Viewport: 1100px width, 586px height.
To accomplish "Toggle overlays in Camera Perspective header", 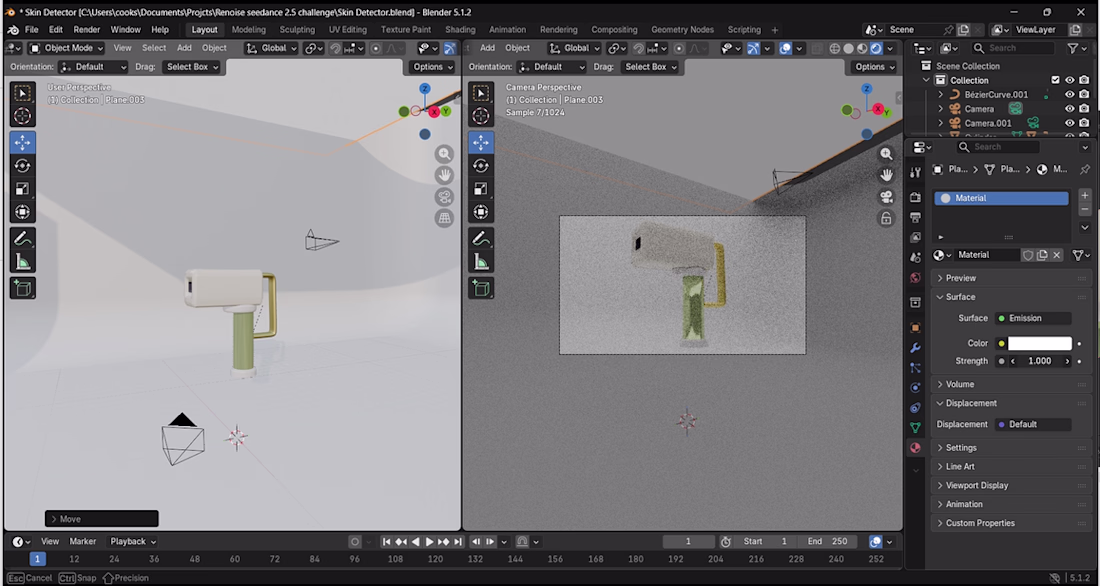I will (785, 48).
